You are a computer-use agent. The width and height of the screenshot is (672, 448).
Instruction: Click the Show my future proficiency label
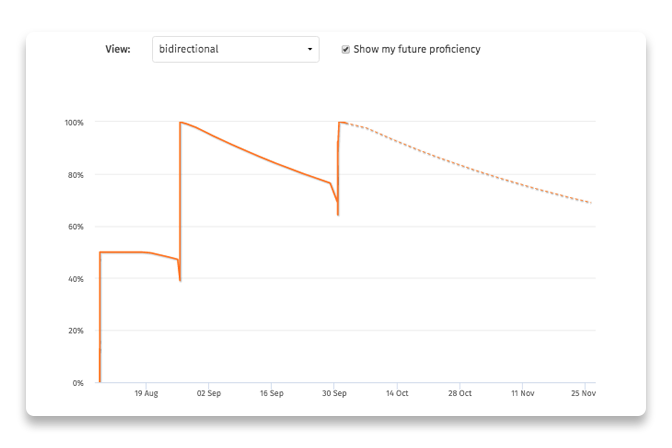[417, 49]
